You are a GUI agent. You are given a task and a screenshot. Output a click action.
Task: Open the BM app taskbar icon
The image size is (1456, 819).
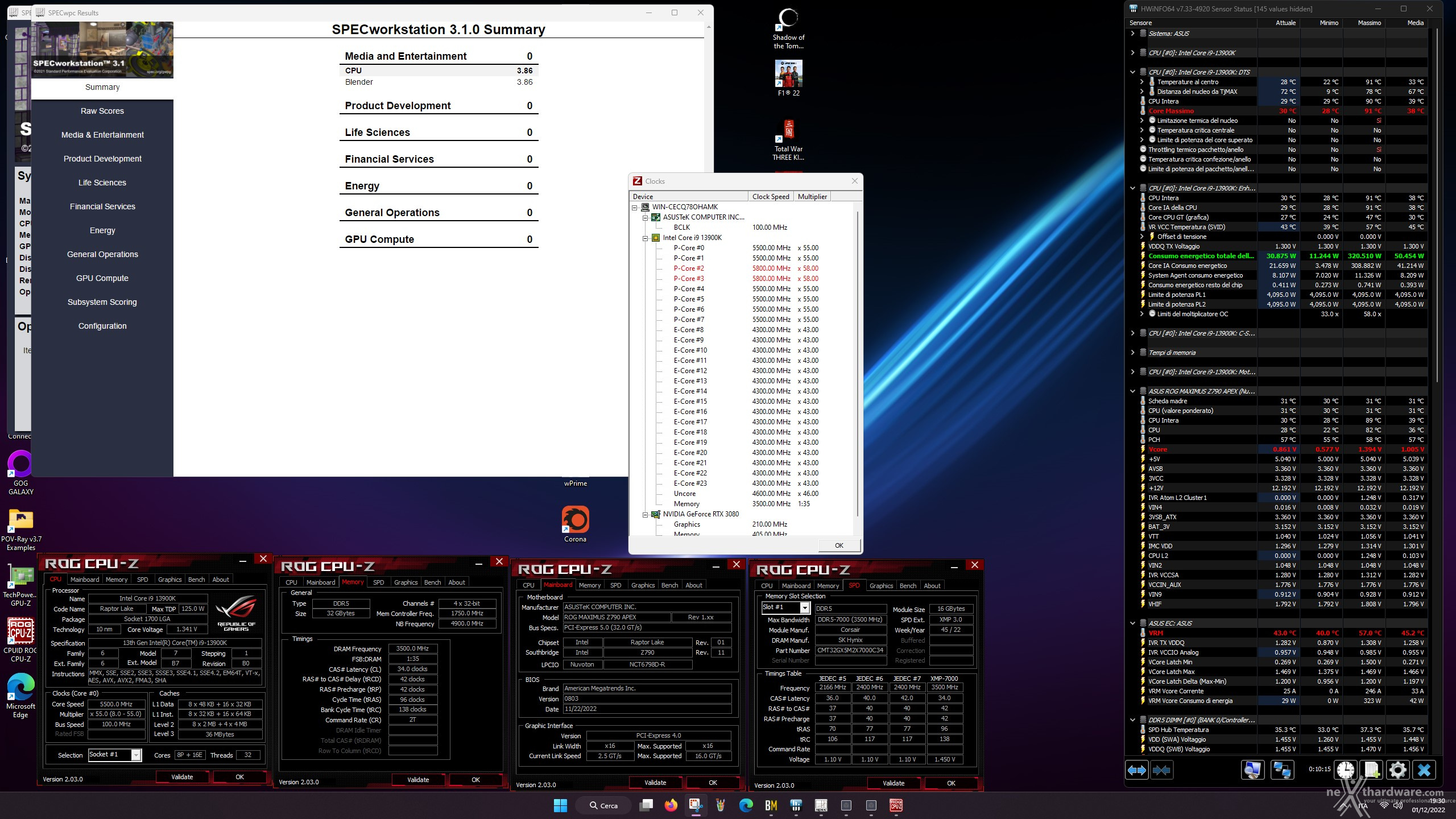pyautogui.click(x=771, y=805)
